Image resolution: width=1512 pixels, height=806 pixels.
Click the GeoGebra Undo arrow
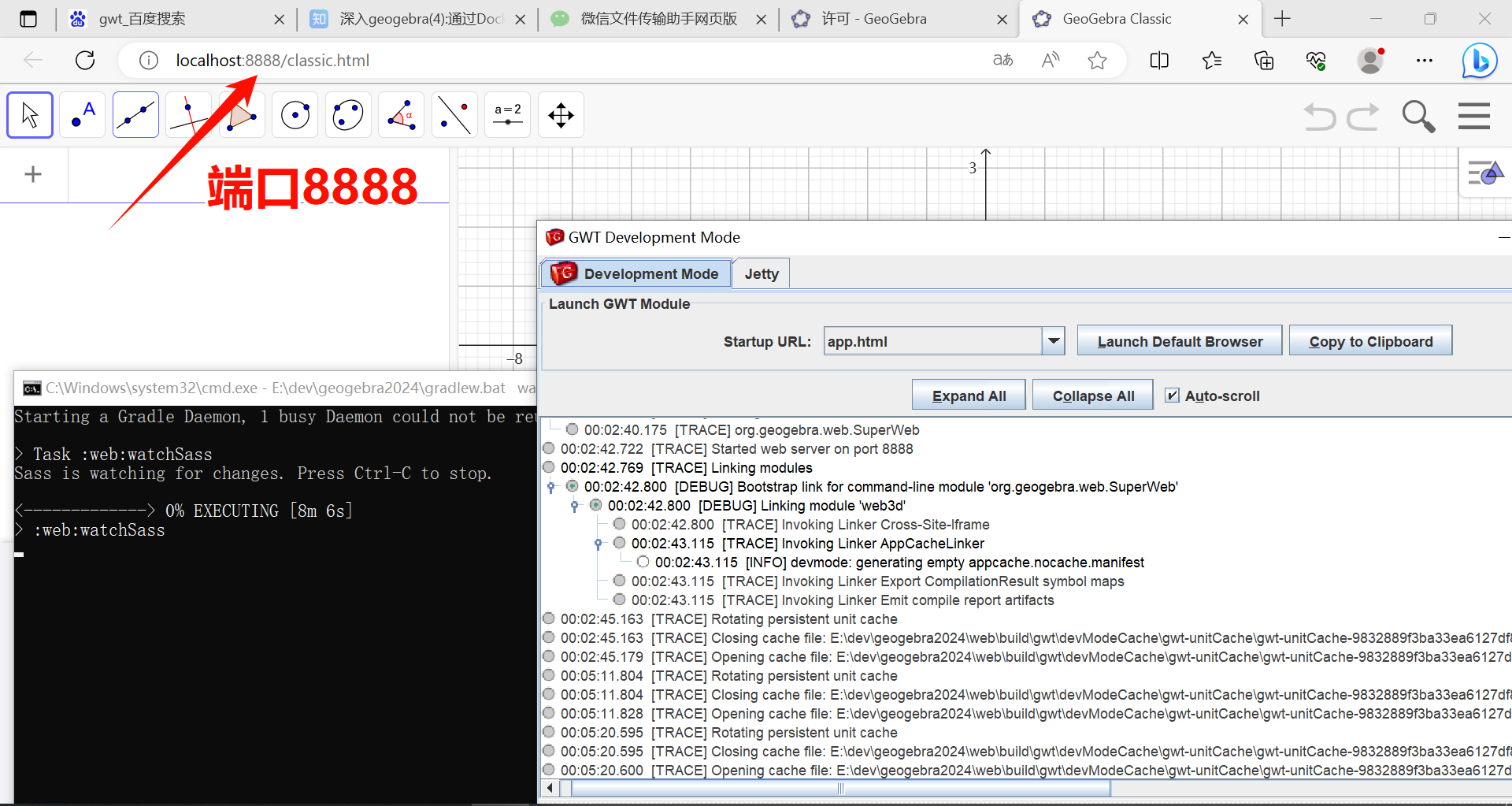tap(1320, 117)
